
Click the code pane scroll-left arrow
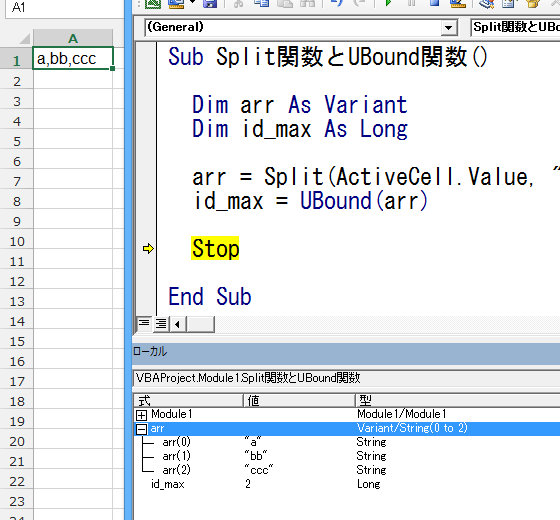pyautogui.click(x=178, y=324)
